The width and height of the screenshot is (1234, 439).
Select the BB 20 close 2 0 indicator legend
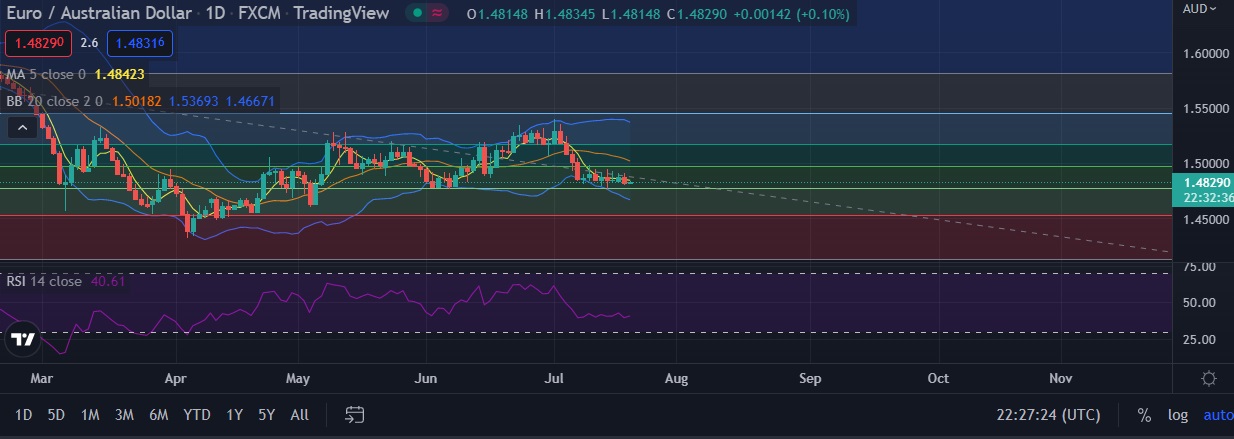click(55, 101)
